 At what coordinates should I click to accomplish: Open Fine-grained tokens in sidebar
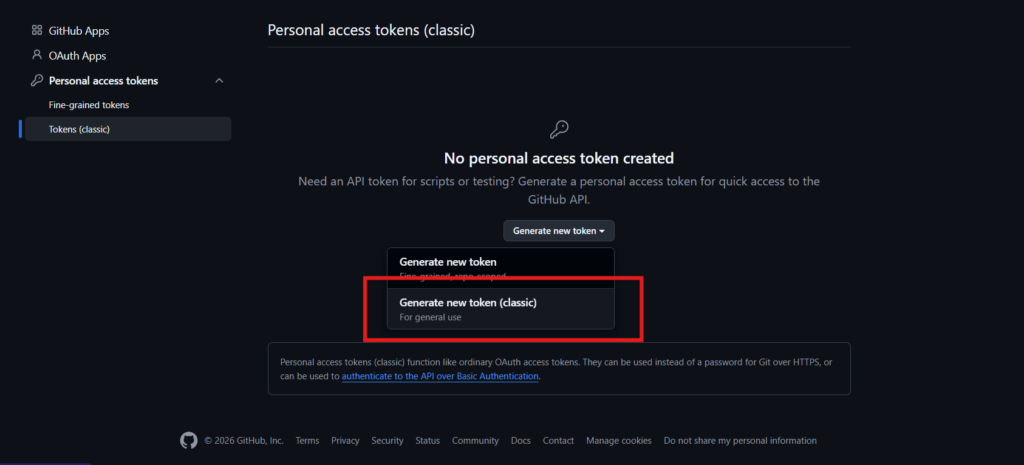[89, 105]
